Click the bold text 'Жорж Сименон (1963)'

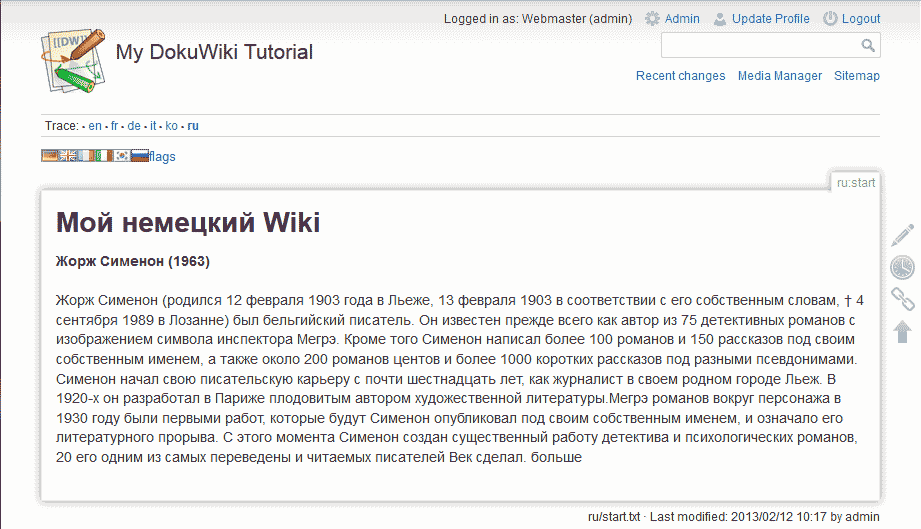pyautogui.click(x=133, y=261)
